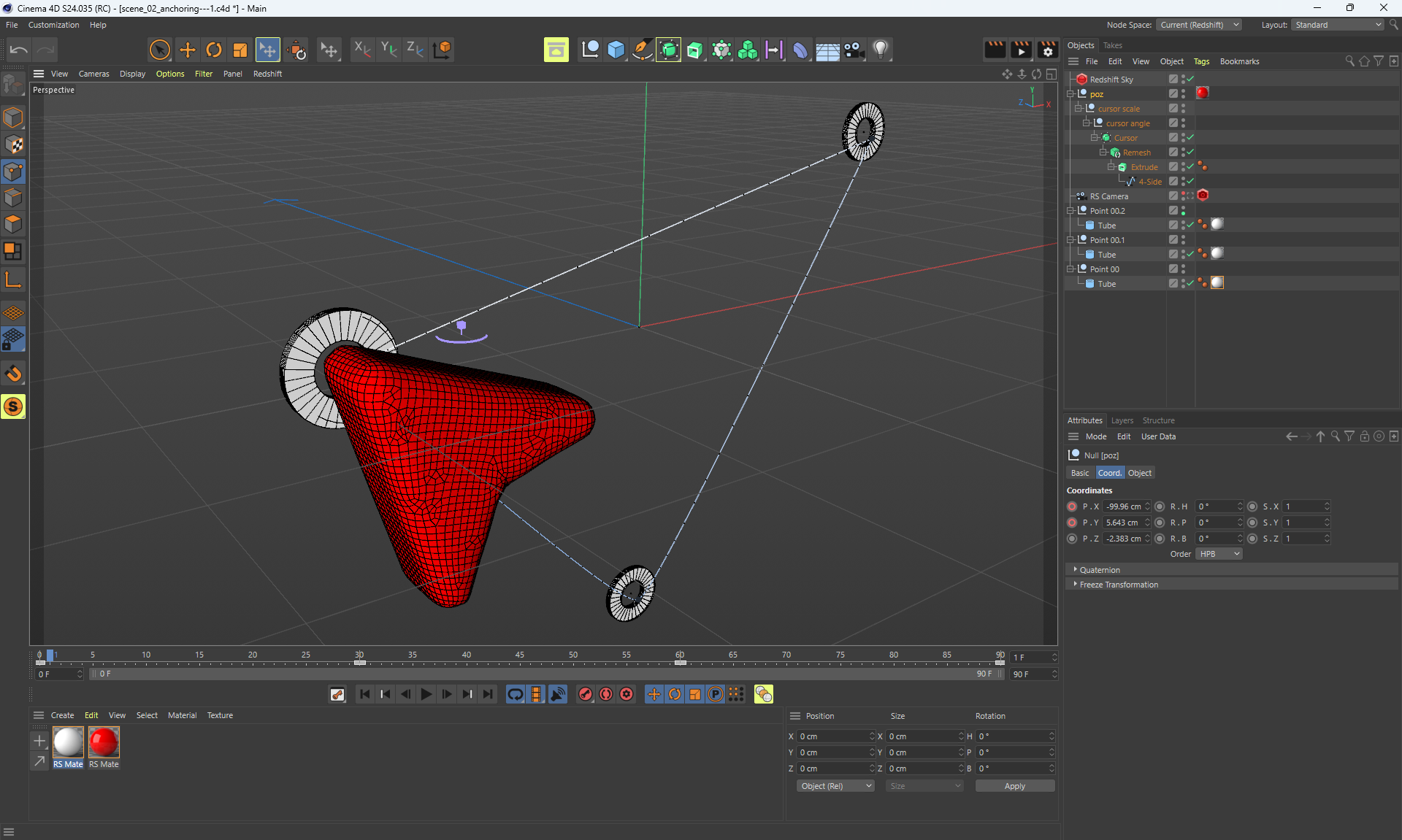This screenshot has height=840, width=1402.
Task: Open the rotation Order HPB dropdown
Action: click(1218, 554)
